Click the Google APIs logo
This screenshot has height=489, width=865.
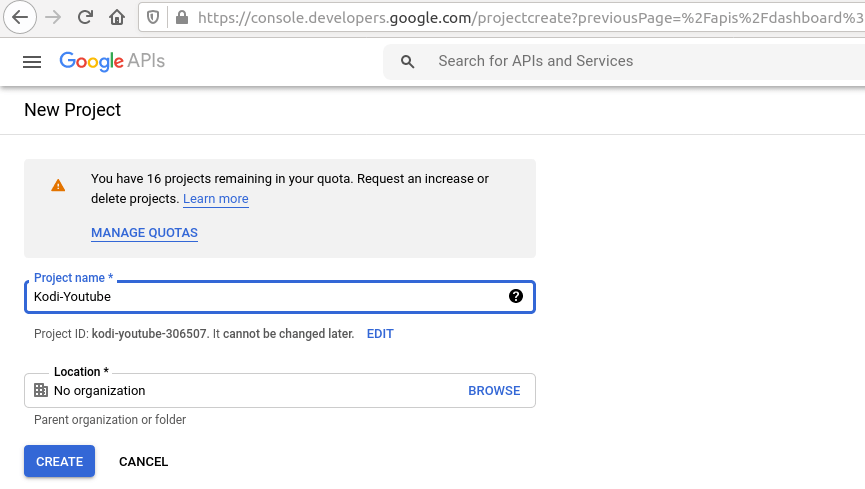[x=112, y=62]
